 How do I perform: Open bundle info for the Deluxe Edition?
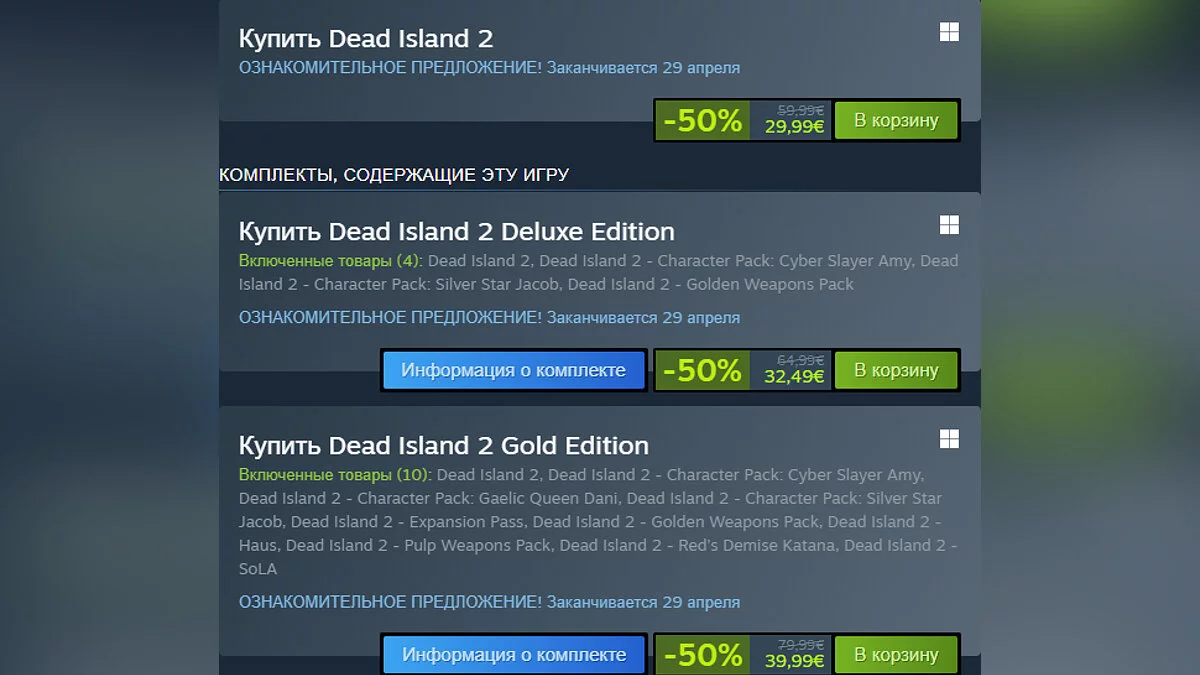click(513, 370)
